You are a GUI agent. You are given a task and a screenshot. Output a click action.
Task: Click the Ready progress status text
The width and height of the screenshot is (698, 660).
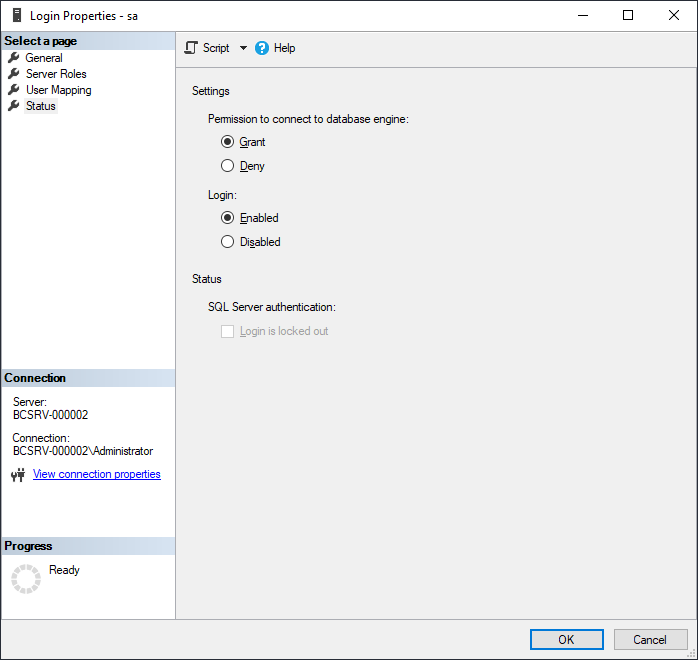pos(64,570)
